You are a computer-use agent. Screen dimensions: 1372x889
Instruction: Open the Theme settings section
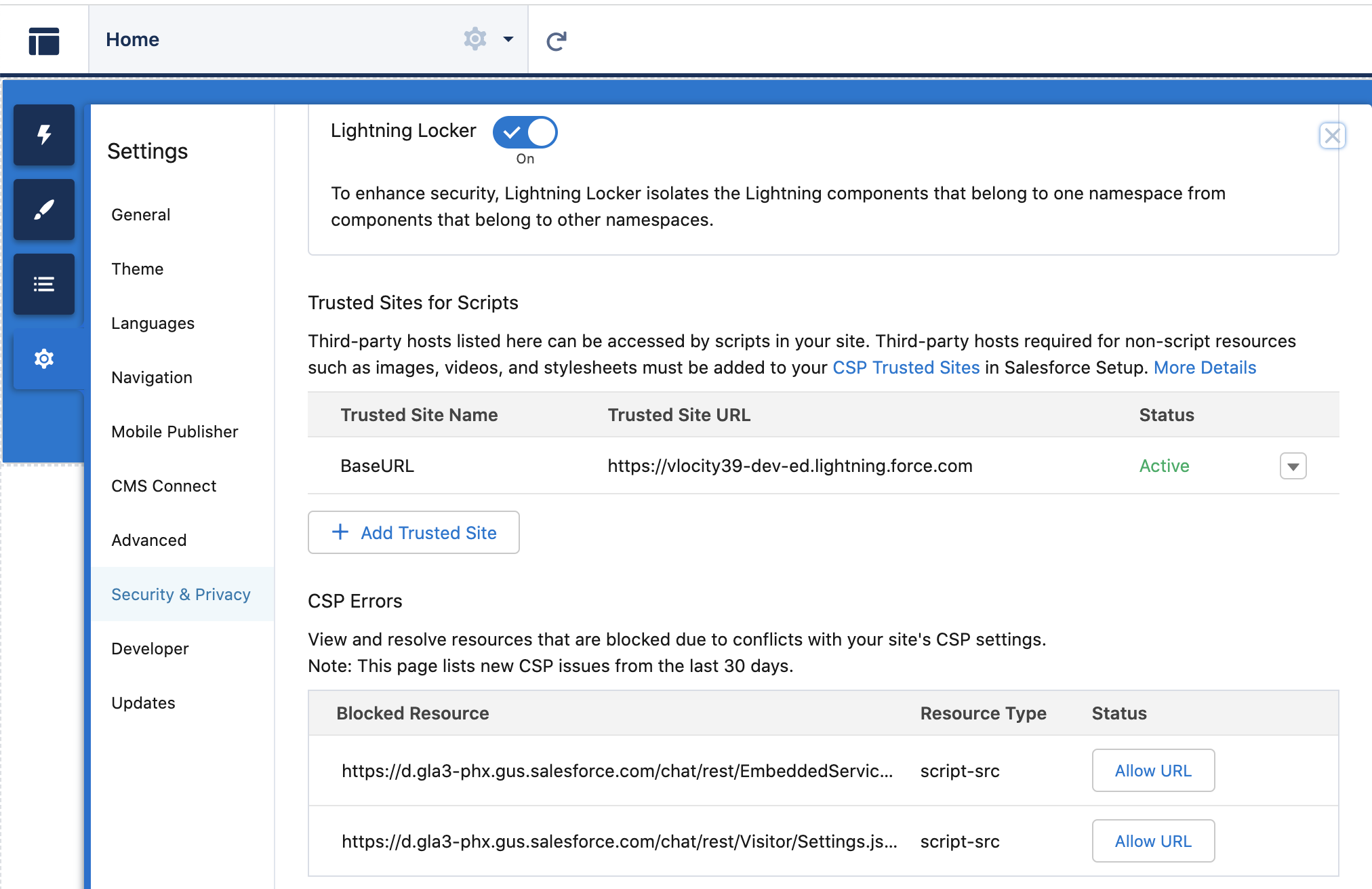click(137, 269)
